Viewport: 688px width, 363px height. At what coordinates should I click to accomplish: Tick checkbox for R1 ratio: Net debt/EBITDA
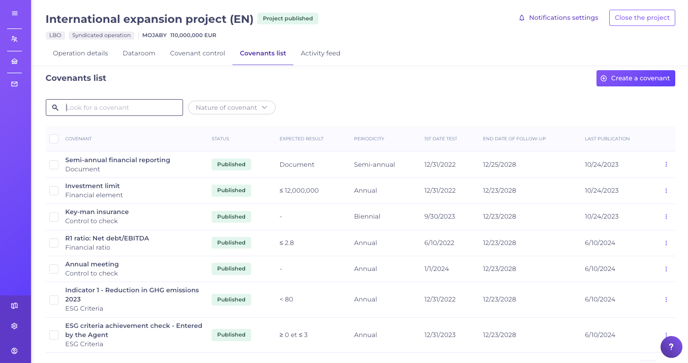click(54, 243)
